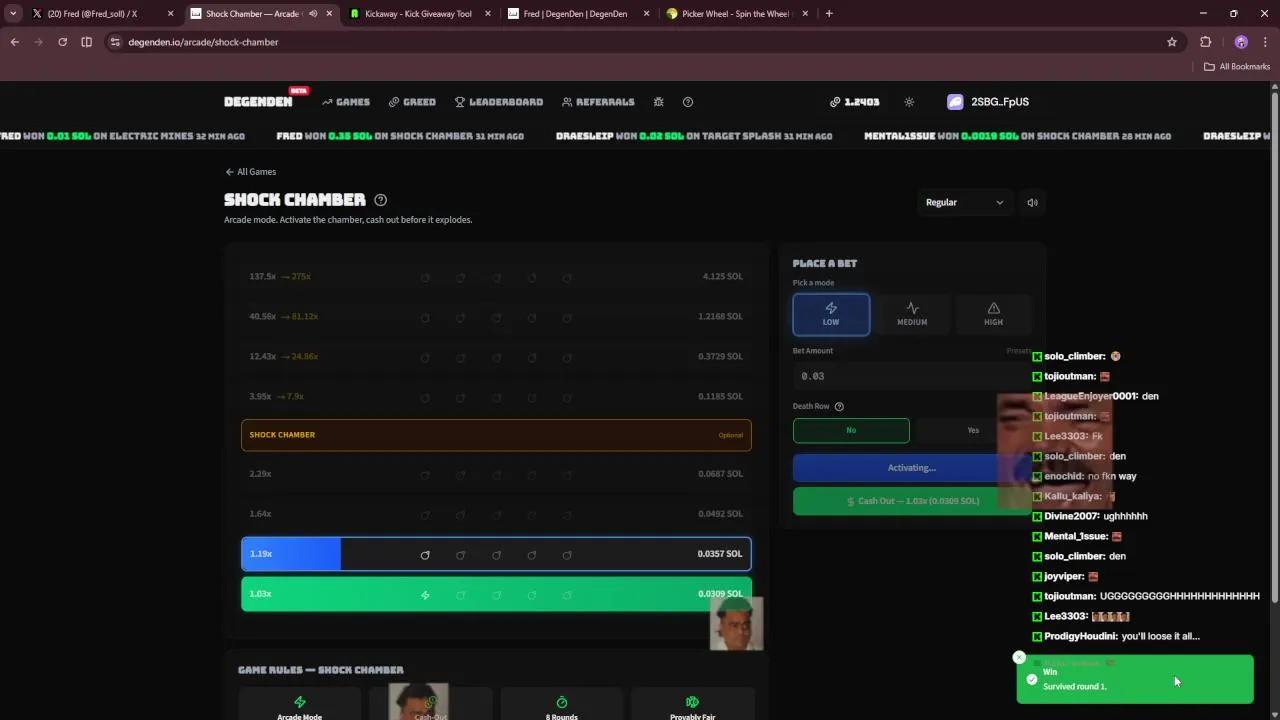Click the Cash Out button
Viewport: 1280px width, 720px height.
pyautogui.click(x=911, y=500)
